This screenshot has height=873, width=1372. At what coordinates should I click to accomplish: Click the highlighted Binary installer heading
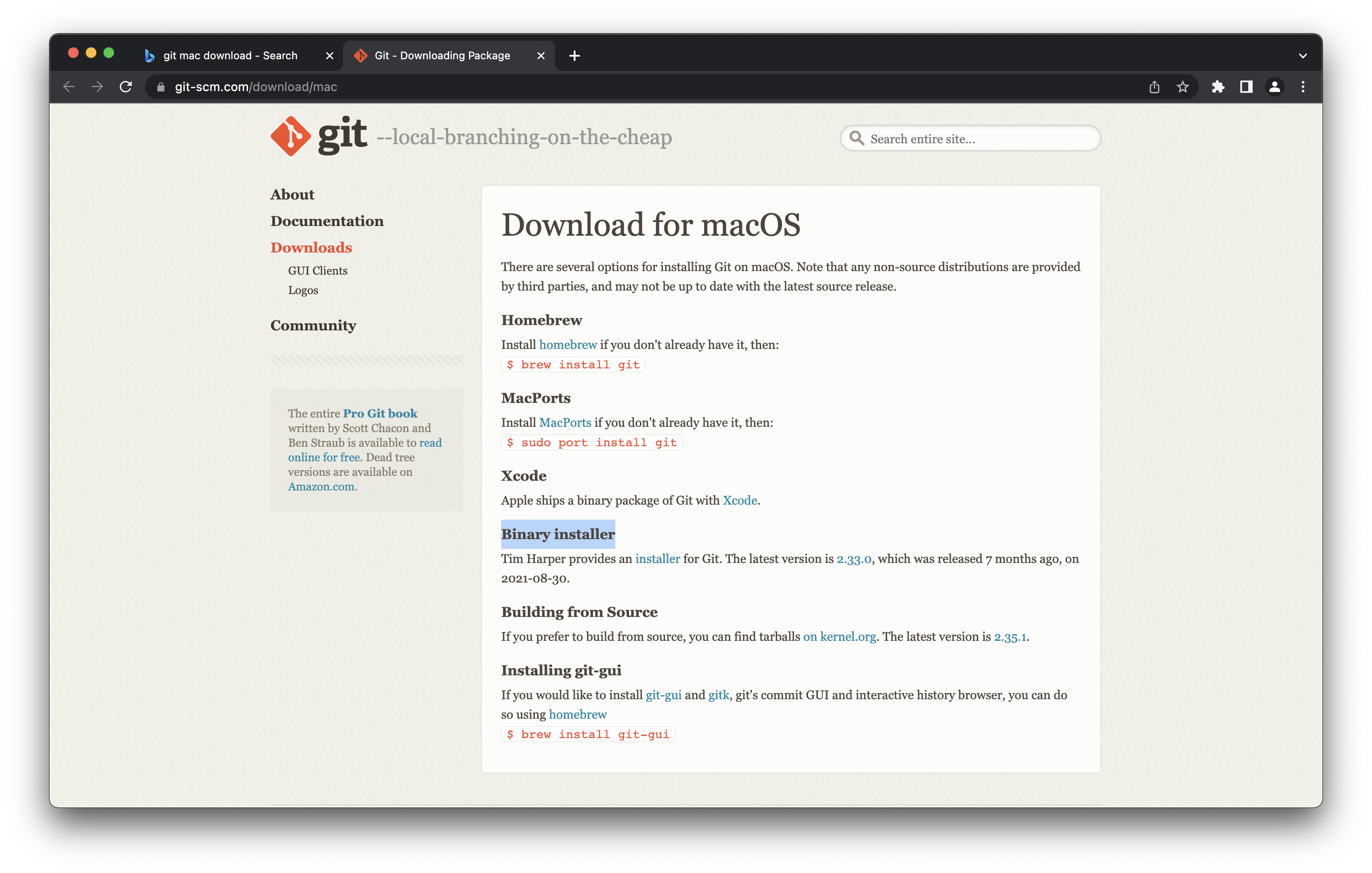pyautogui.click(x=558, y=534)
